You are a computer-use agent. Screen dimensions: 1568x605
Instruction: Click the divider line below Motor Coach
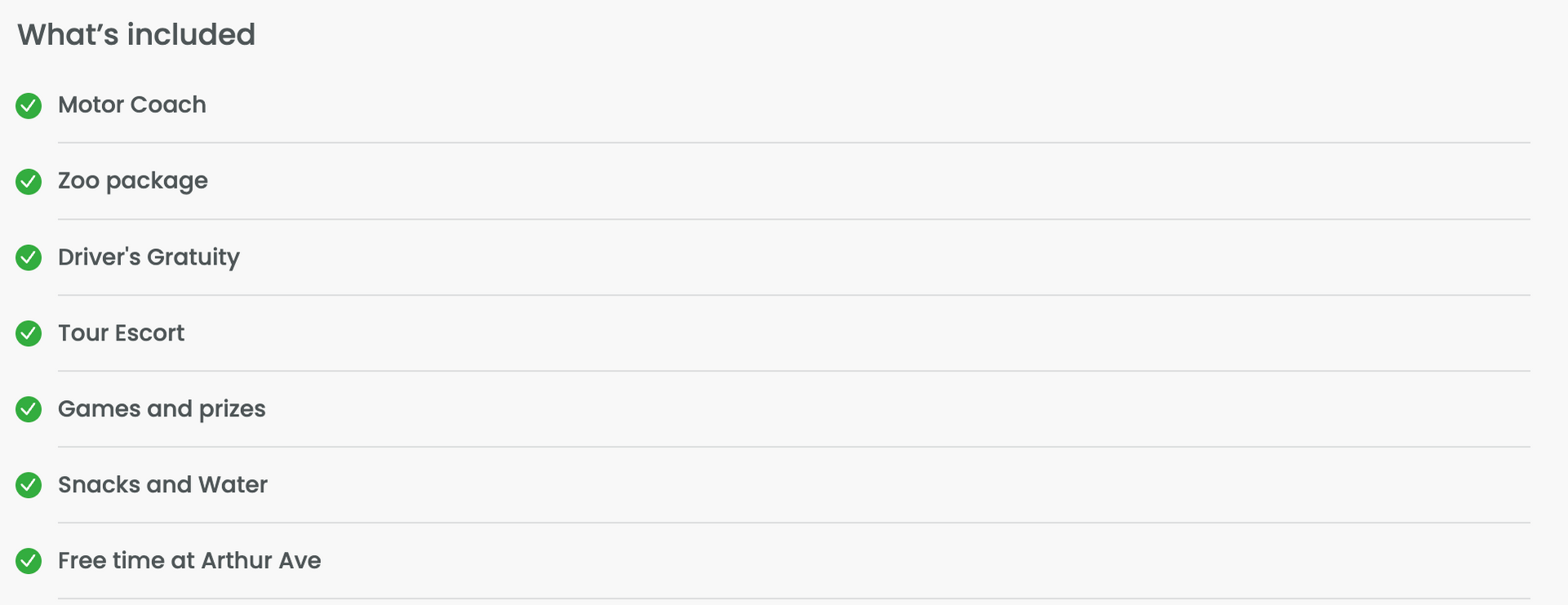pos(794,143)
